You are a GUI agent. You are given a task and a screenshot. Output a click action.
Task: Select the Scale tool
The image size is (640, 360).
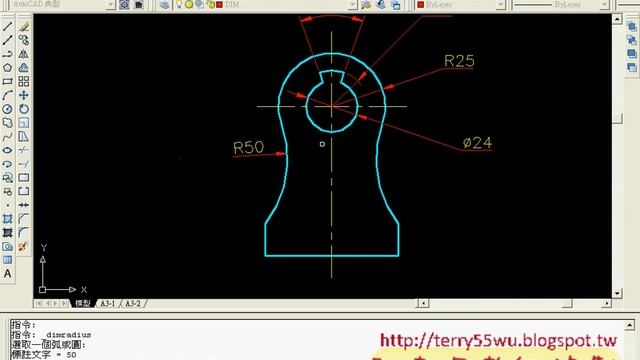point(24,123)
